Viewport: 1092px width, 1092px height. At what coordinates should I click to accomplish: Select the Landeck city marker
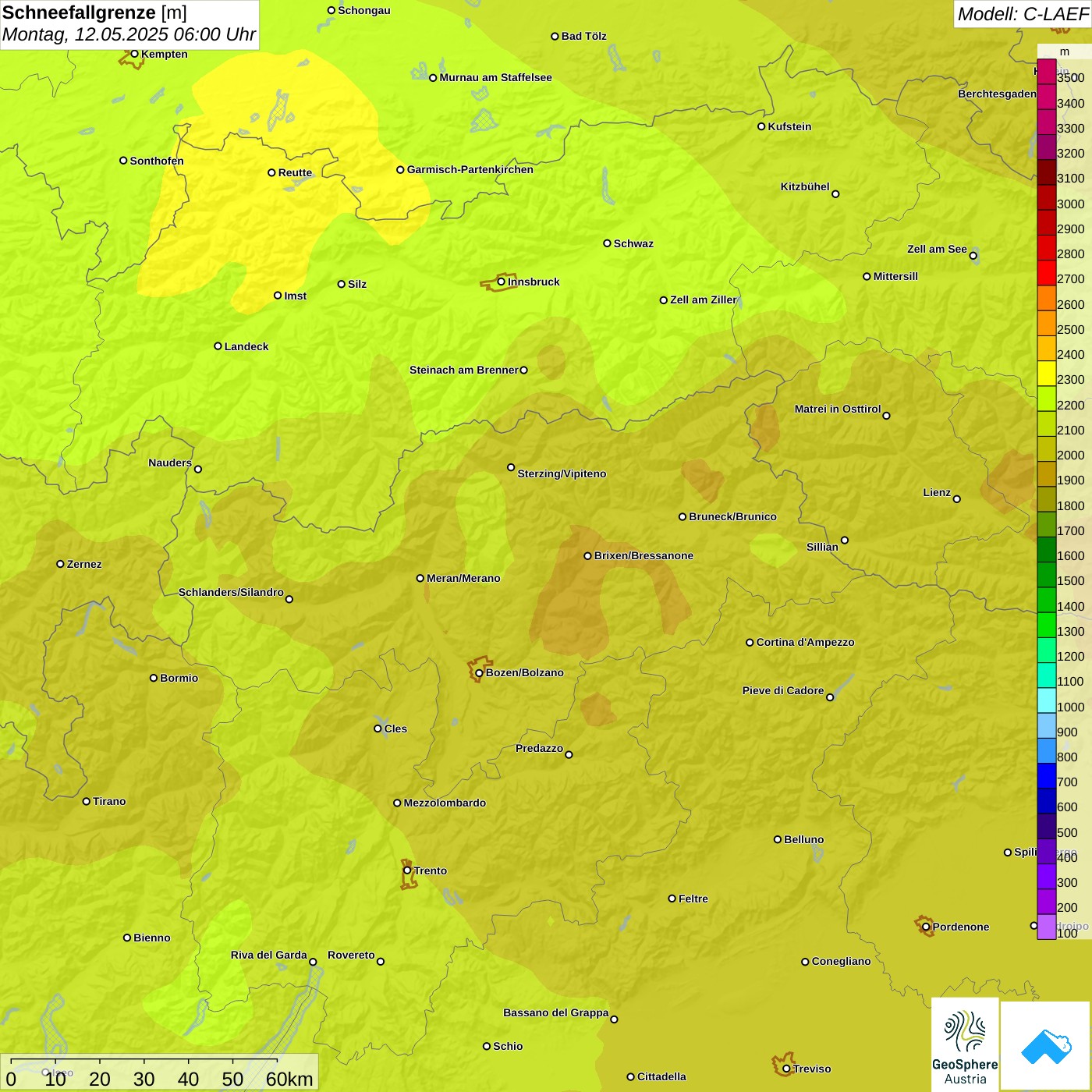218,346
